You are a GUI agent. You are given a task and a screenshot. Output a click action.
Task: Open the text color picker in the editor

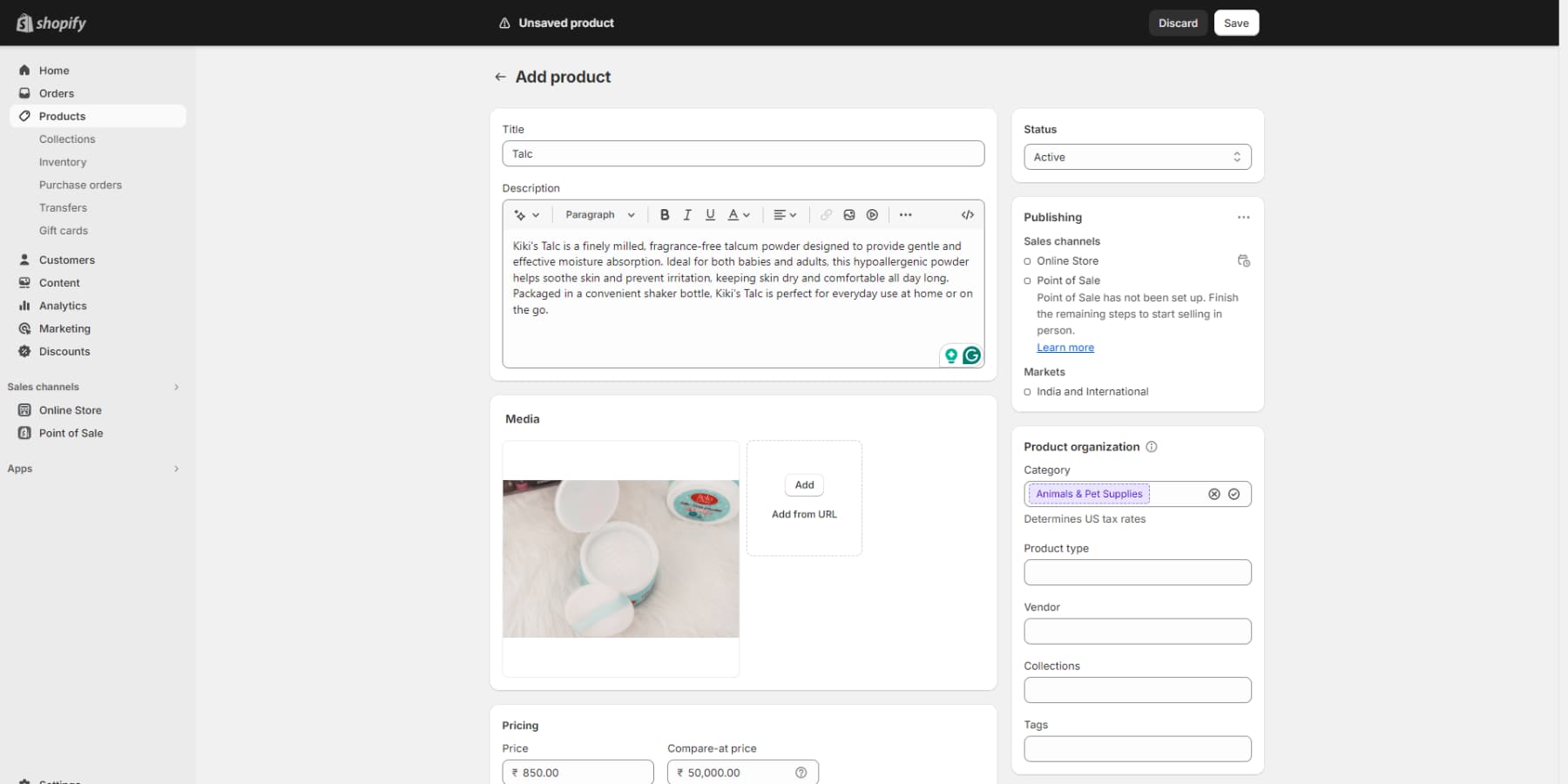pyautogui.click(x=738, y=214)
